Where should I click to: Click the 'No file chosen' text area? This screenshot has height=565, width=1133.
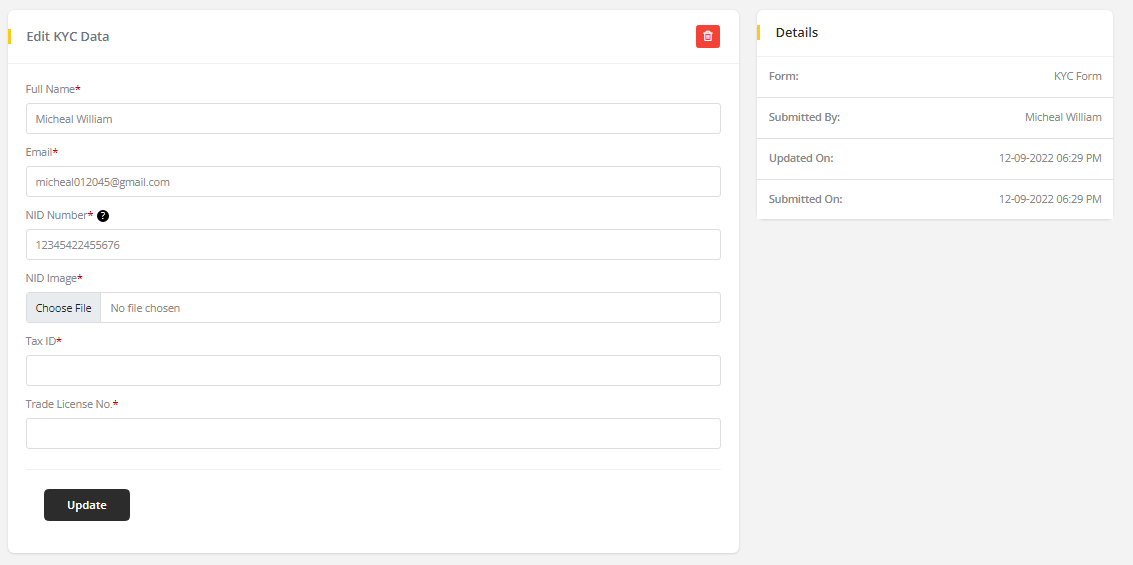click(x=146, y=308)
